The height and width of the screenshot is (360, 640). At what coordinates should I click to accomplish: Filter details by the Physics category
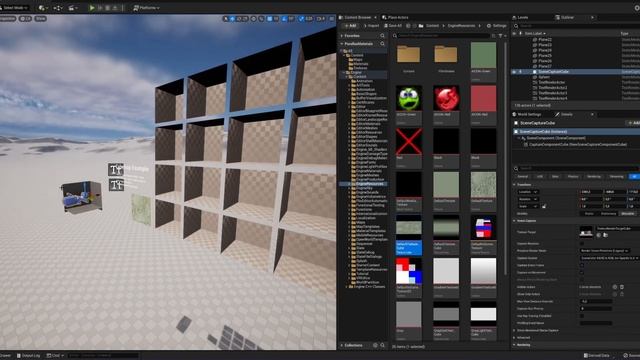click(x=573, y=177)
